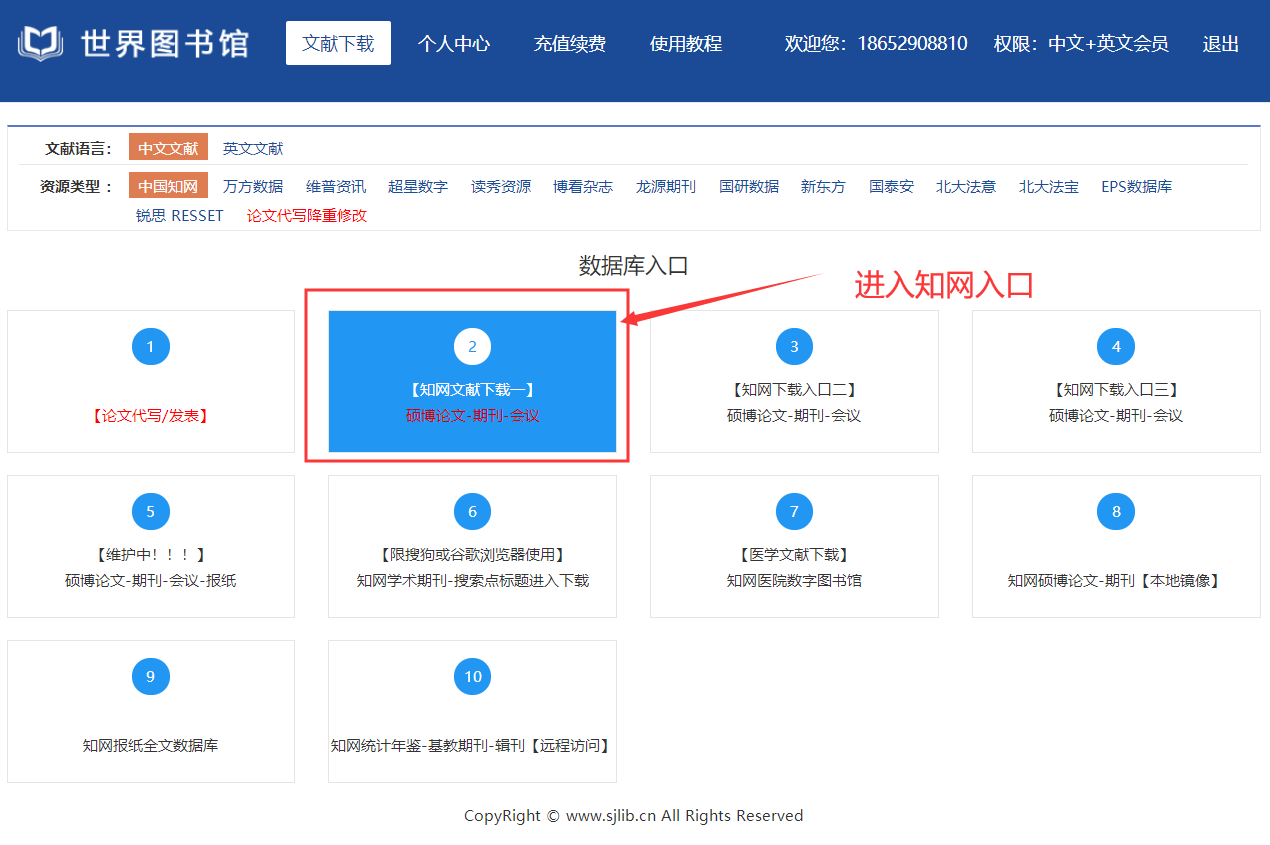This screenshot has height=845, width=1270.
Task: Click the 资源类型 label
Action: click(78, 186)
